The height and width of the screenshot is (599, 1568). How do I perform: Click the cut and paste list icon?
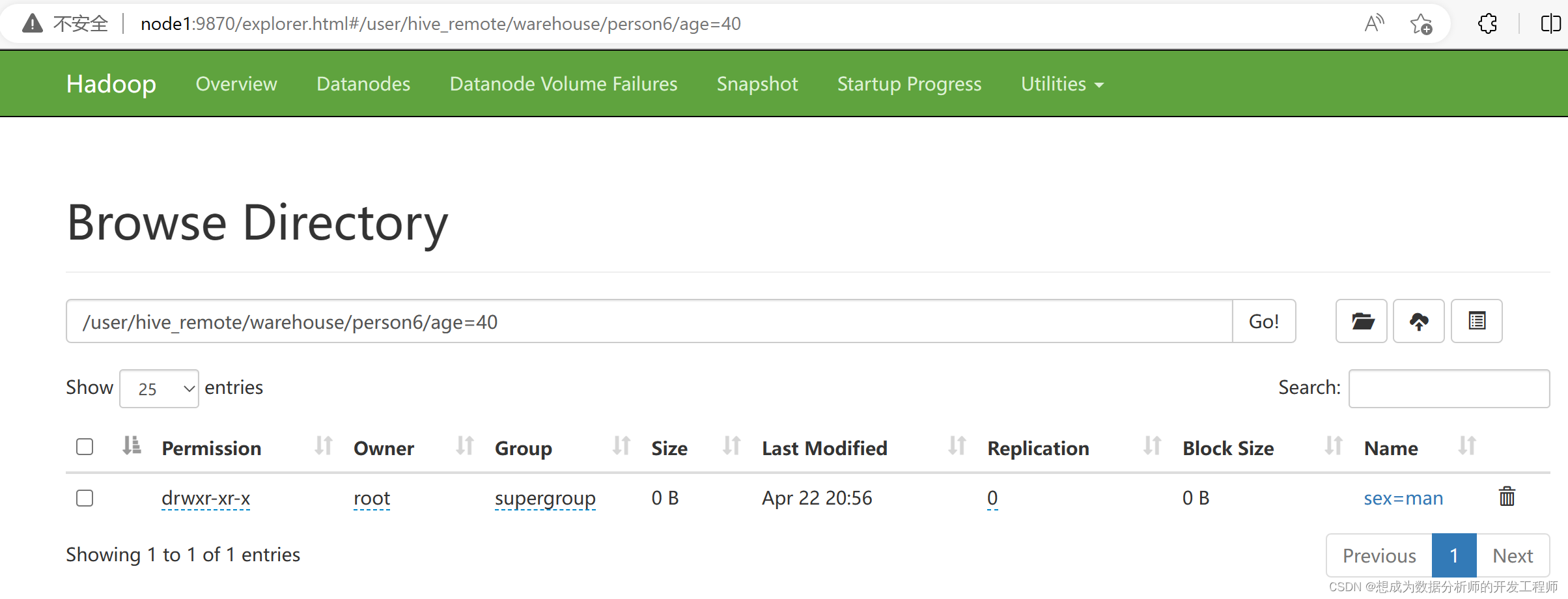(1477, 321)
